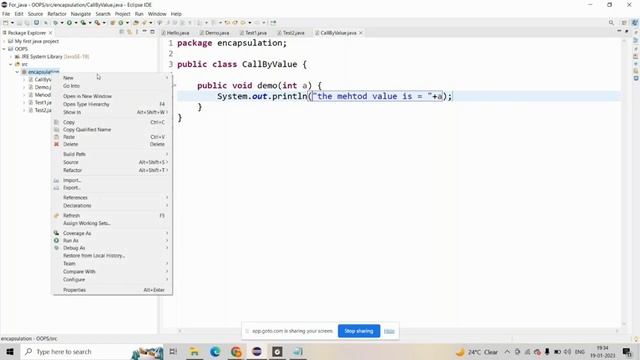This screenshot has width=640, height=360.
Task: Open Microsoft Edge from taskbar
Action: pyautogui.click(x=215, y=351)
